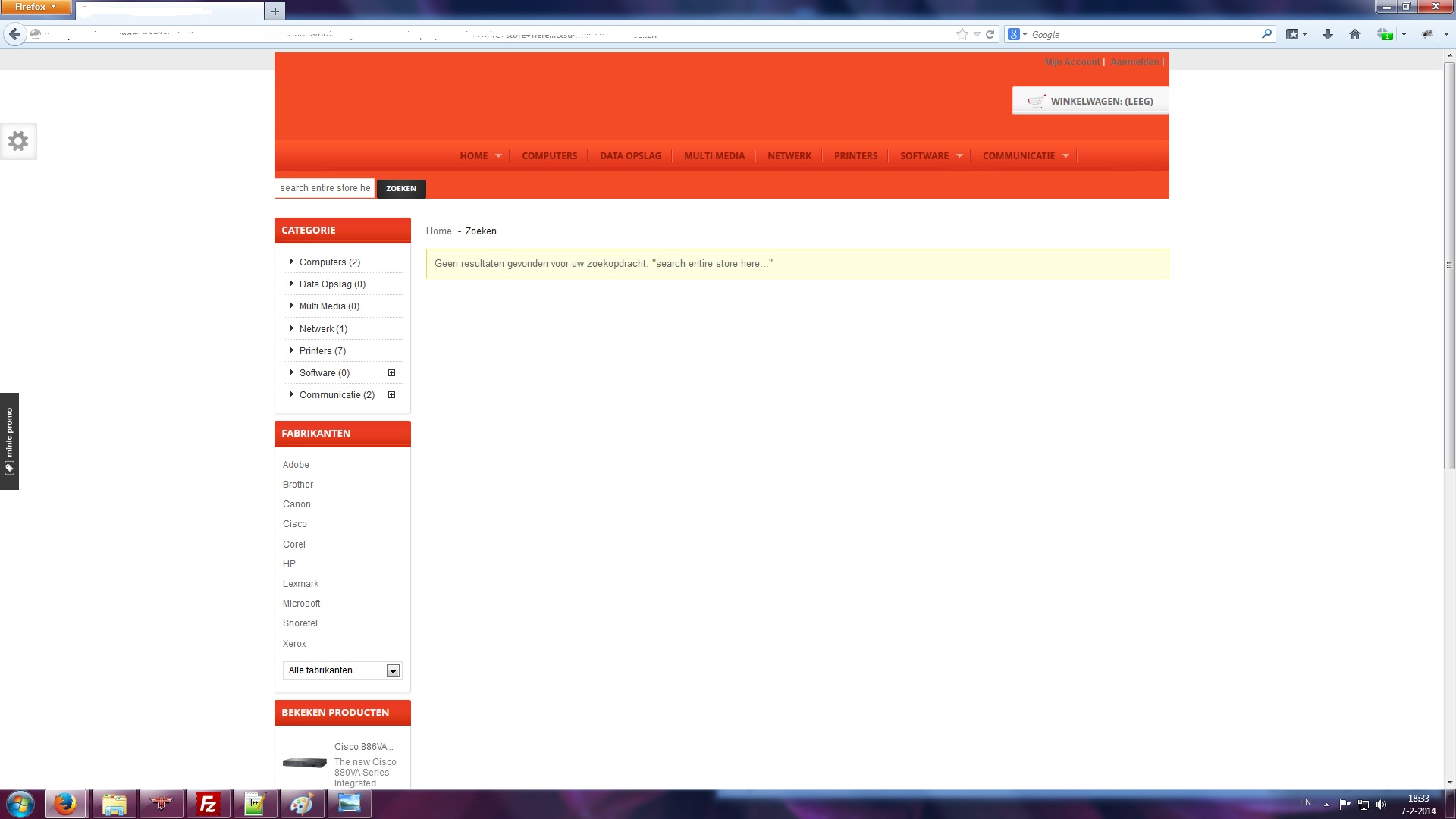Select DATA OPSLAG in the navigation bar
Screen dimensions: 1456x819
630,155
